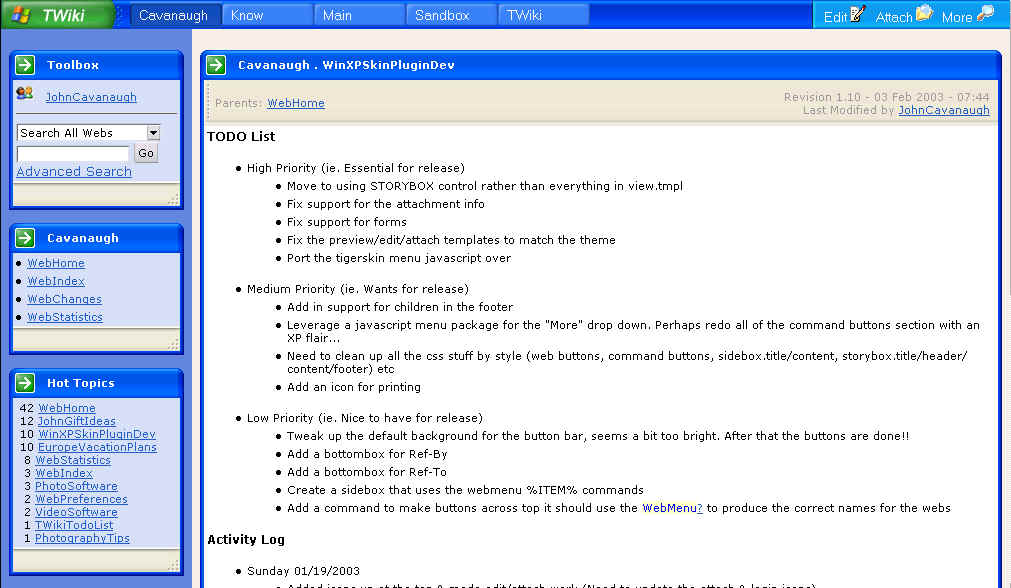
Task: Open the EuropeVacationPlans hot topic
Action: [97, 447]
